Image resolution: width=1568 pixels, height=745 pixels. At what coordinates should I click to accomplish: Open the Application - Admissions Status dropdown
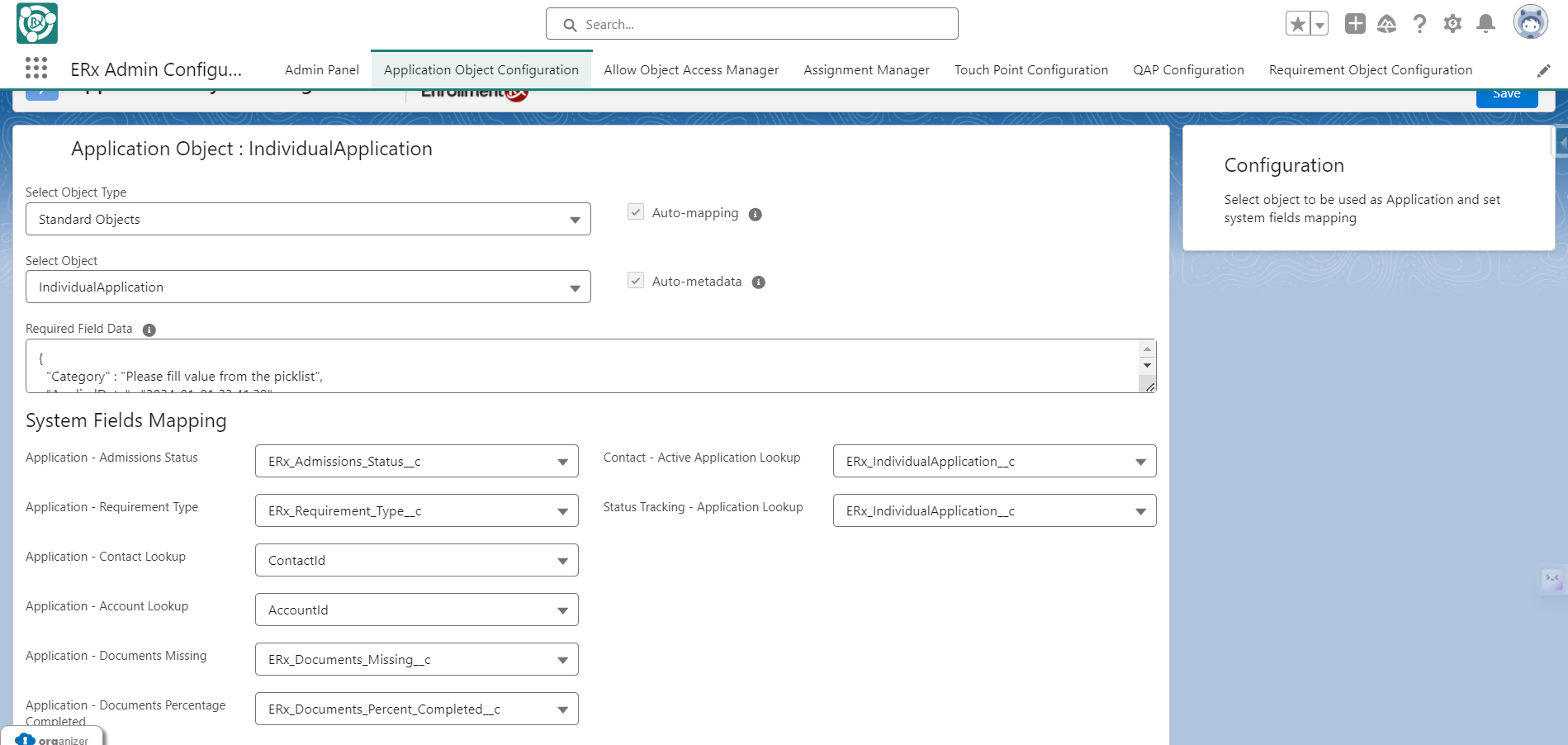pos(416,462)
